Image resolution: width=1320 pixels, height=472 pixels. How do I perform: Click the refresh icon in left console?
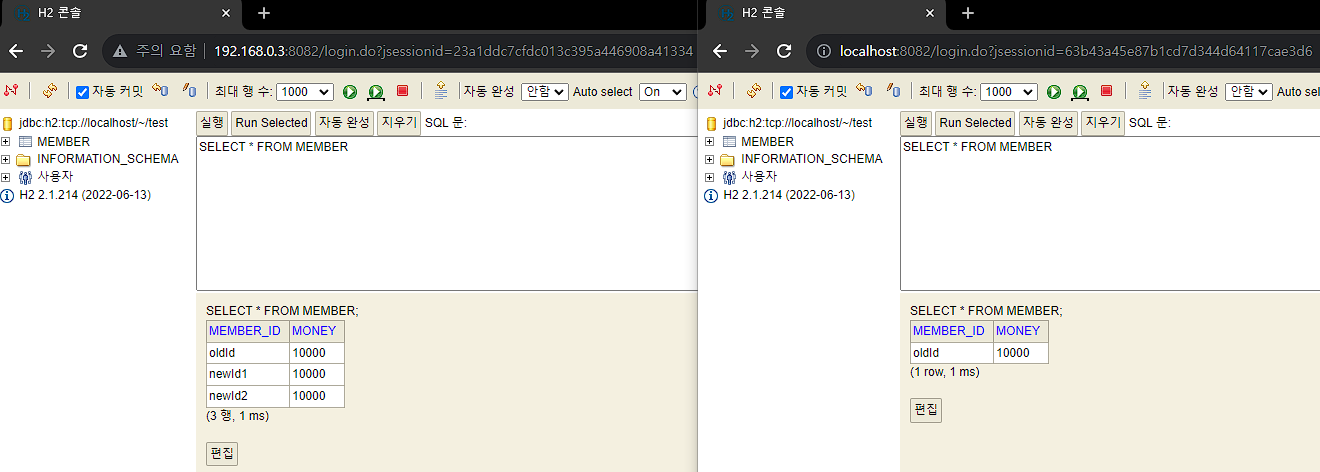(50, 91)
